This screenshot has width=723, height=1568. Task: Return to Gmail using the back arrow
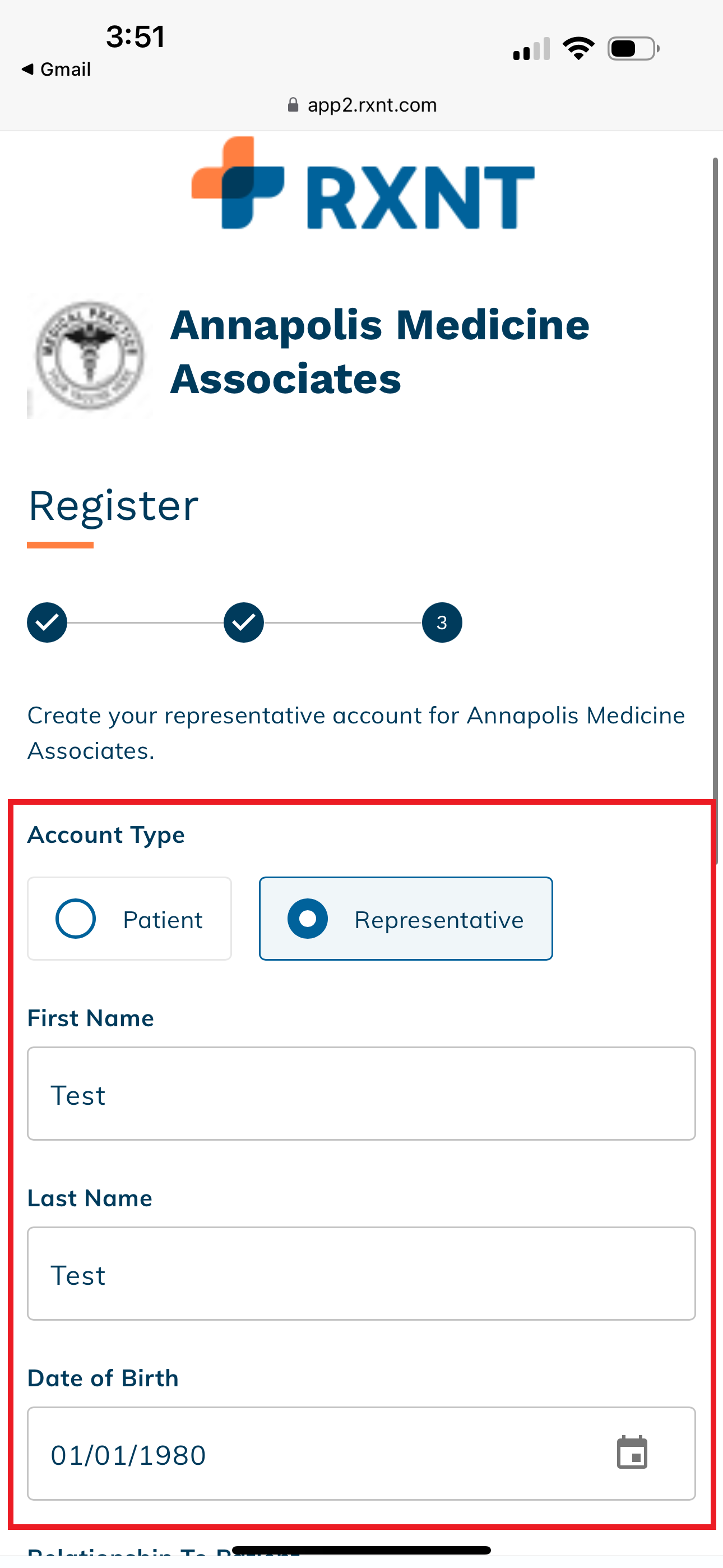pyautogui.click(x=56, y=70)
